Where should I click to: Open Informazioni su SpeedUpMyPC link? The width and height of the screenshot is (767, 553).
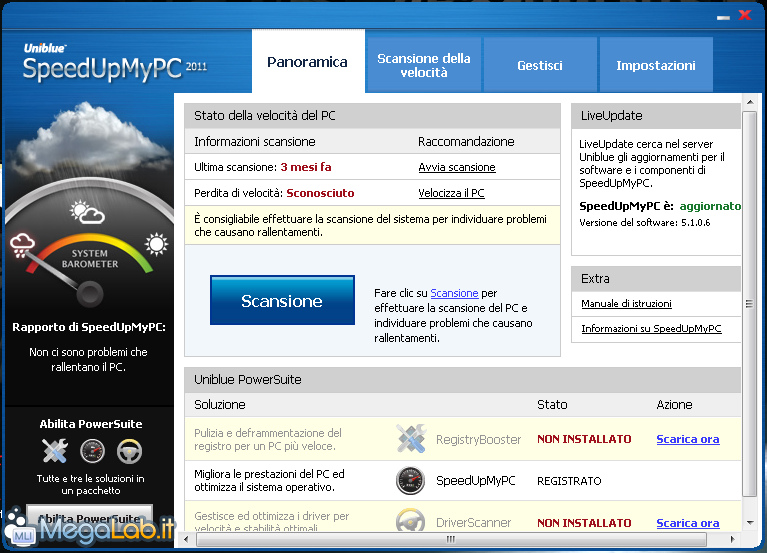[651, 328]
